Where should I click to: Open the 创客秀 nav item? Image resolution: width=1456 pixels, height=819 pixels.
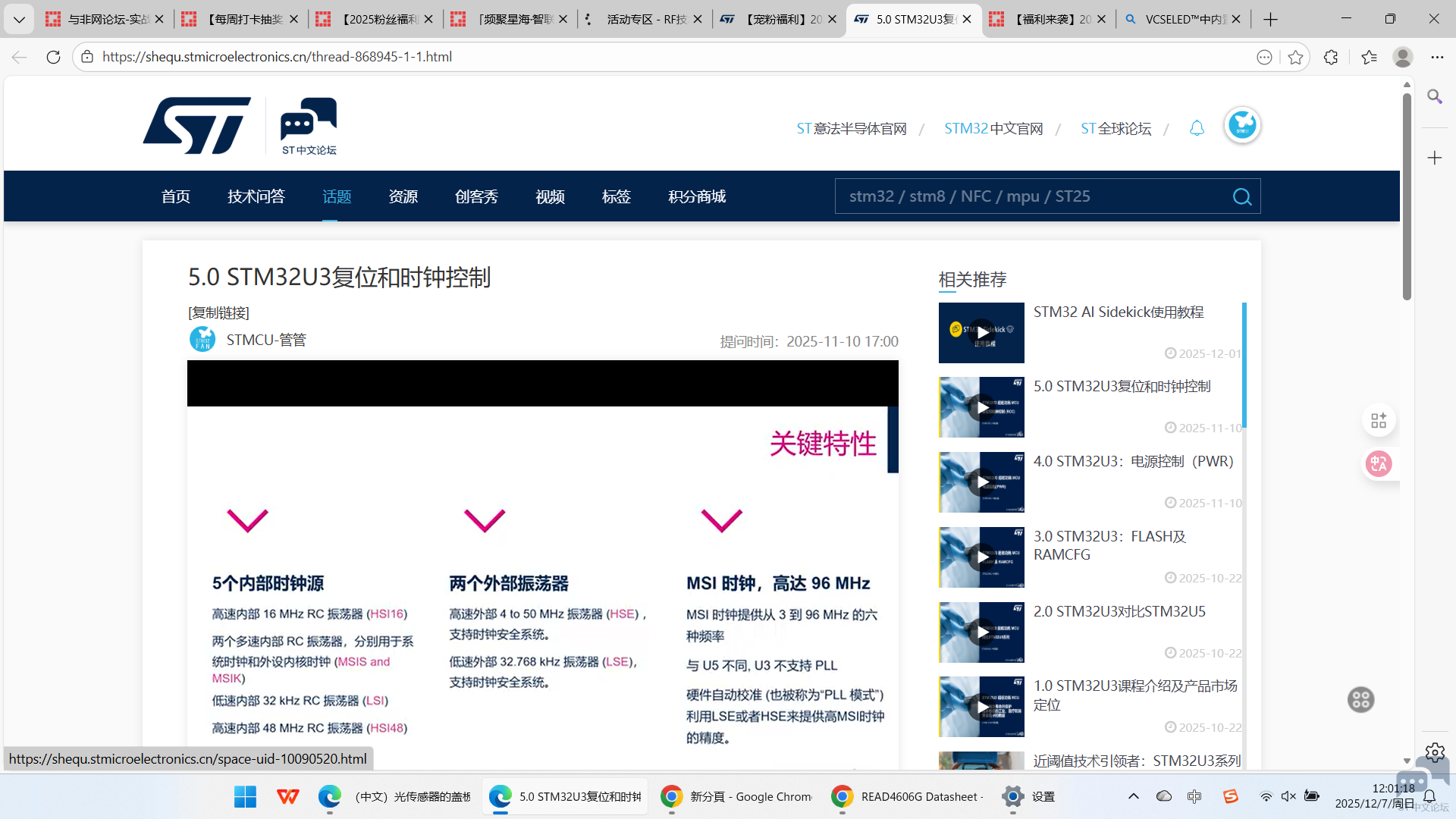[476, 196]
